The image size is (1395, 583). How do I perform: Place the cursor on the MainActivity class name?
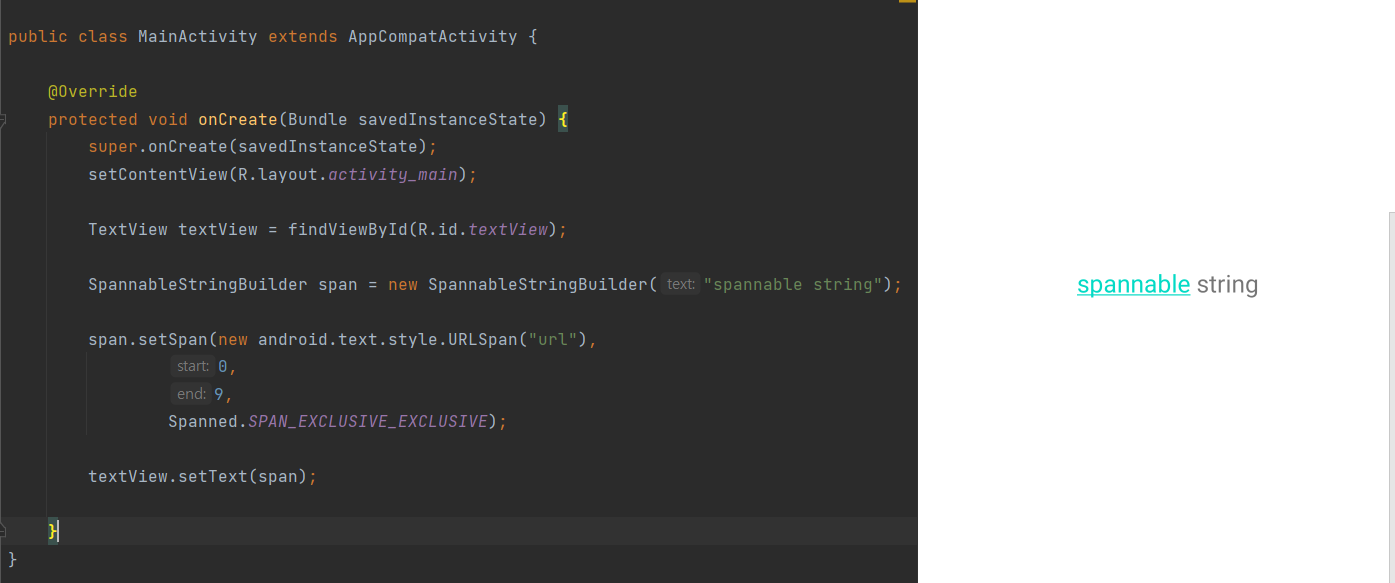coord(198,37)
